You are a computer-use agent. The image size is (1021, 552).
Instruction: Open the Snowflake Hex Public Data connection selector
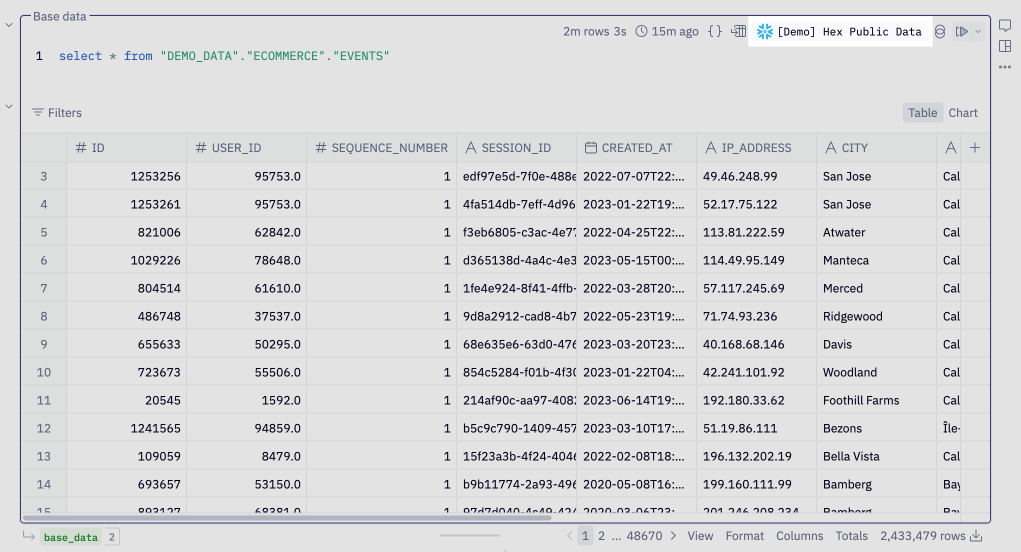point(840,32)
